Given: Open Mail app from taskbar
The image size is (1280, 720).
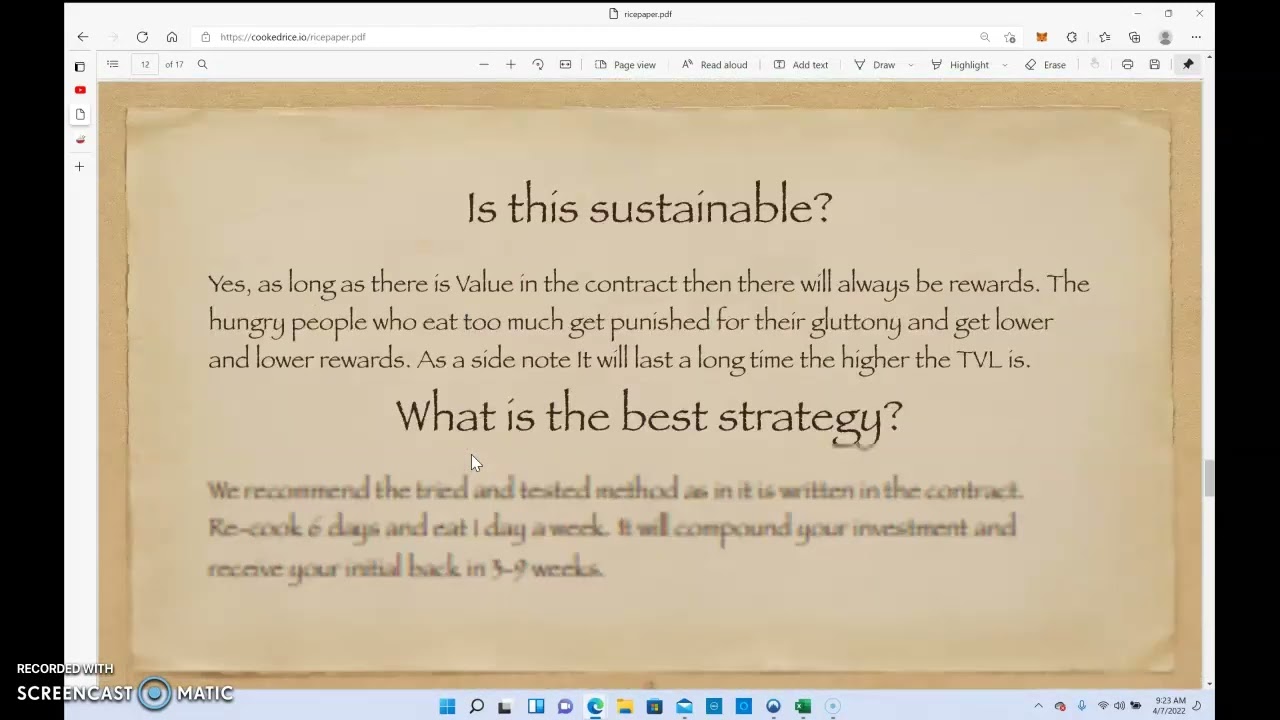Looking at the screenshot, I should tap(684, 706).
